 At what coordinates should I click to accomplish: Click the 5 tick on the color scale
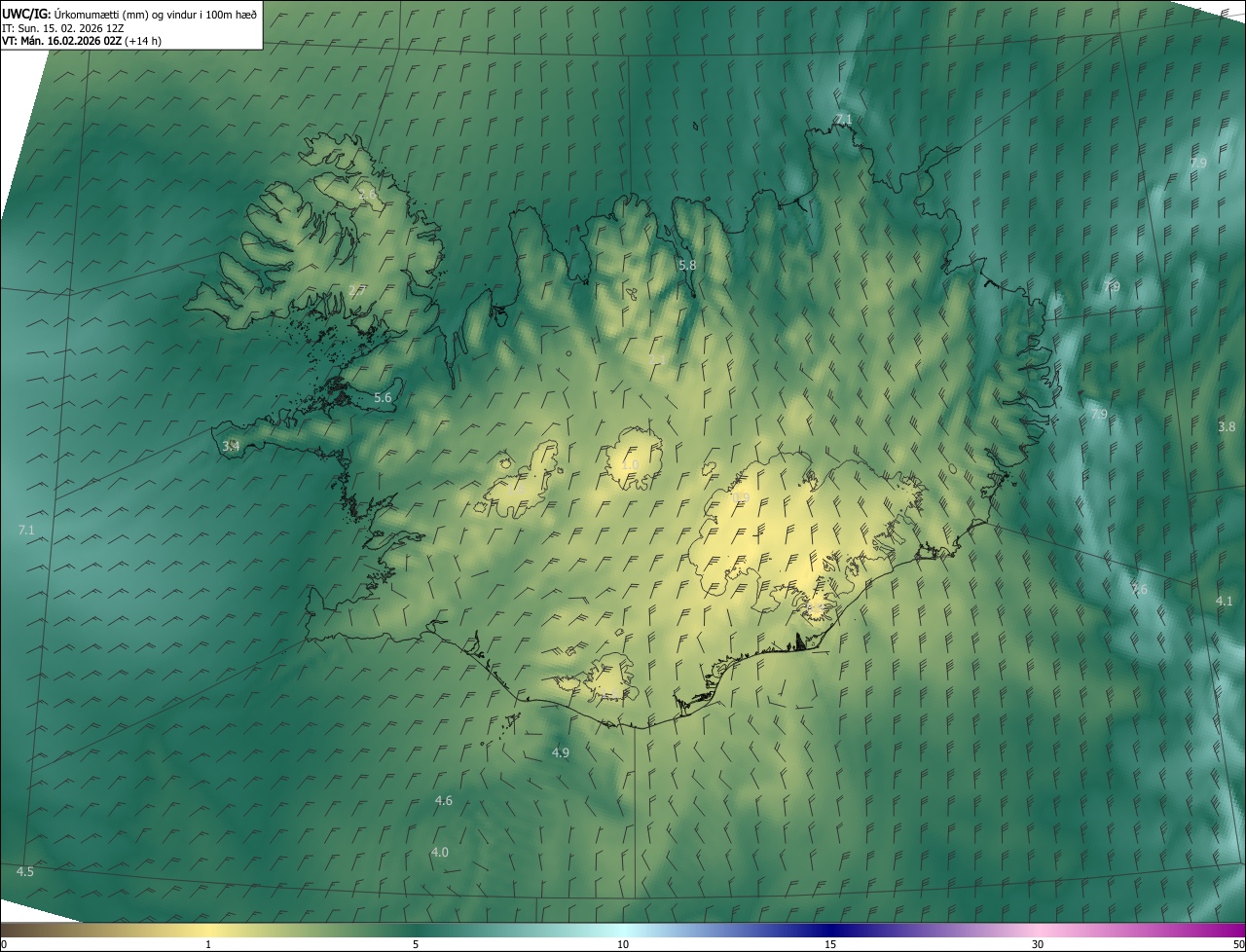[x=416, y=944]
